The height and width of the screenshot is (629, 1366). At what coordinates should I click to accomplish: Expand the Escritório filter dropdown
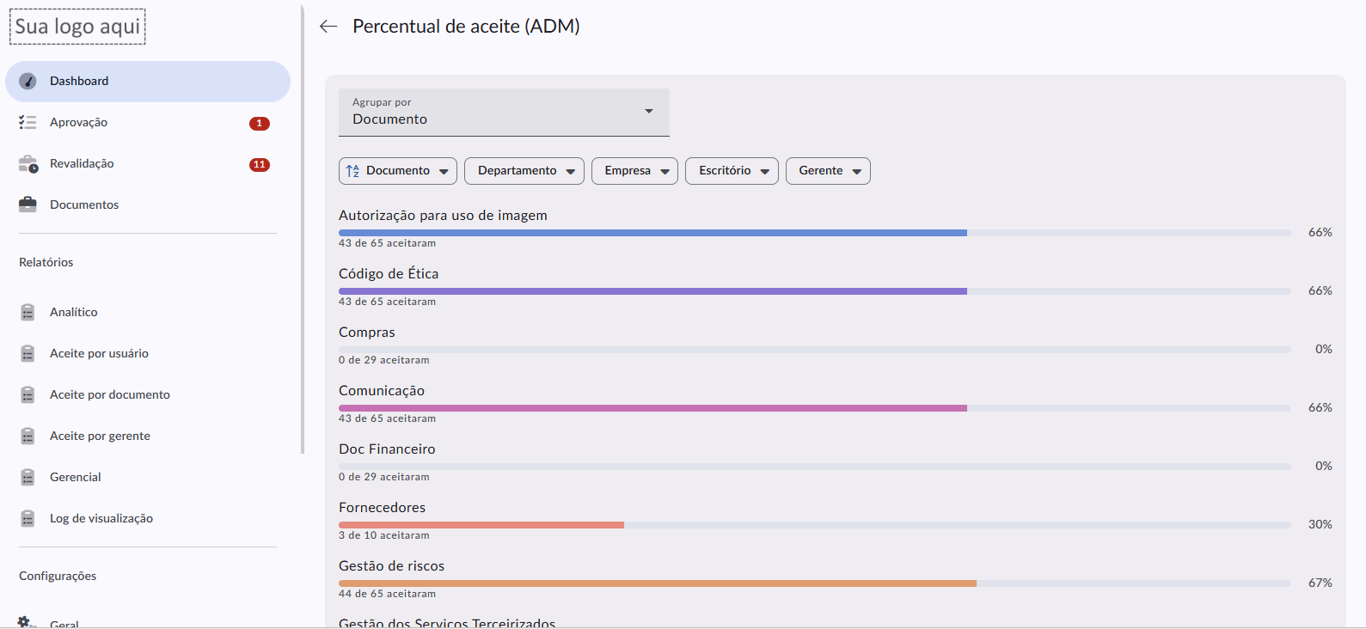(732, 171)
